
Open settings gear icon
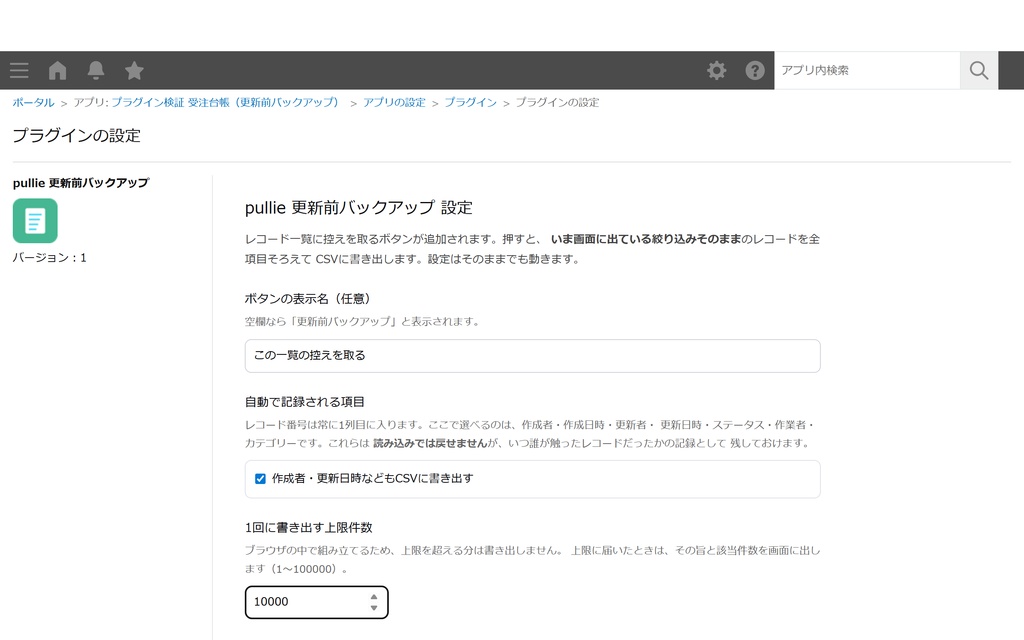716,71
